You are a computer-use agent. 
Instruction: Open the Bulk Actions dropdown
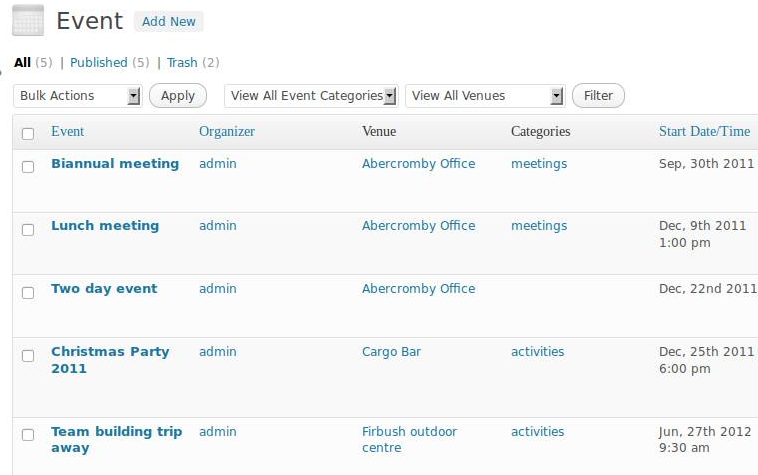coord(77,96)
